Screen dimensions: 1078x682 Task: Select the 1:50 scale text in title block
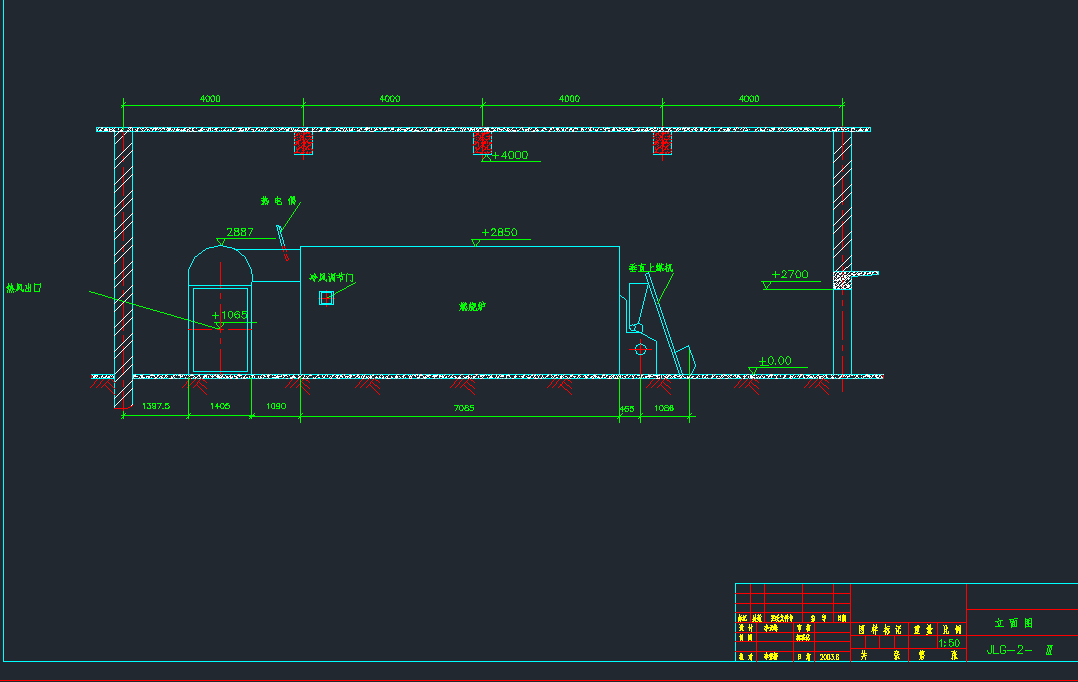click(949, 643)
